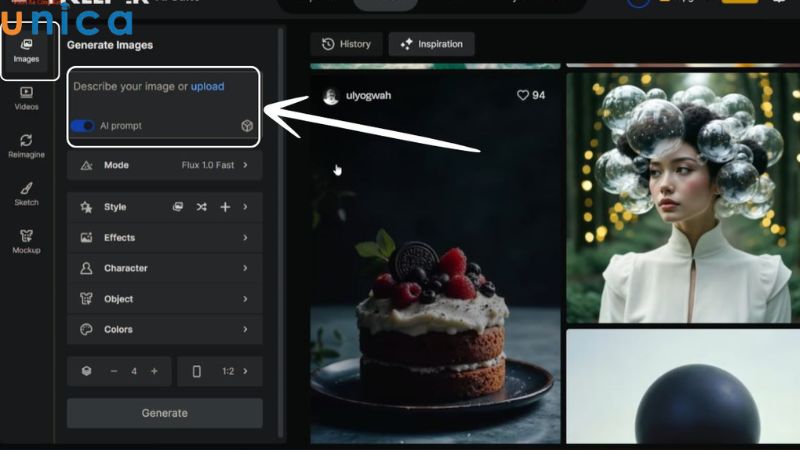This screenshot has width=800, height=450.
Task: Open the Images section in sidebar
Action: 26,50
